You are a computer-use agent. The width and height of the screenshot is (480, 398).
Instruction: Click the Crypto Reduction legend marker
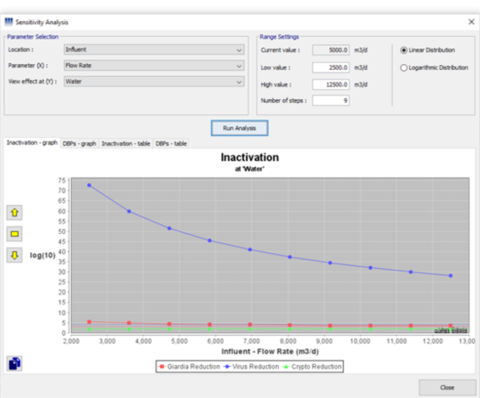click(x=286, y=367)
